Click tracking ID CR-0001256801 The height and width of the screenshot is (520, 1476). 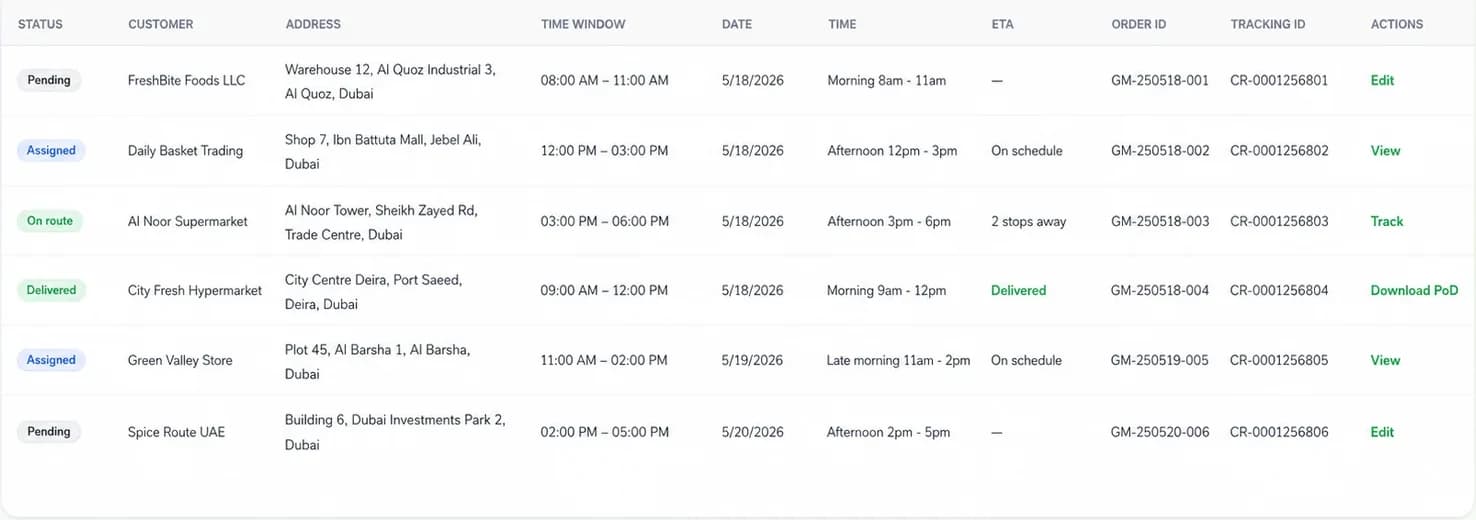1279,80
